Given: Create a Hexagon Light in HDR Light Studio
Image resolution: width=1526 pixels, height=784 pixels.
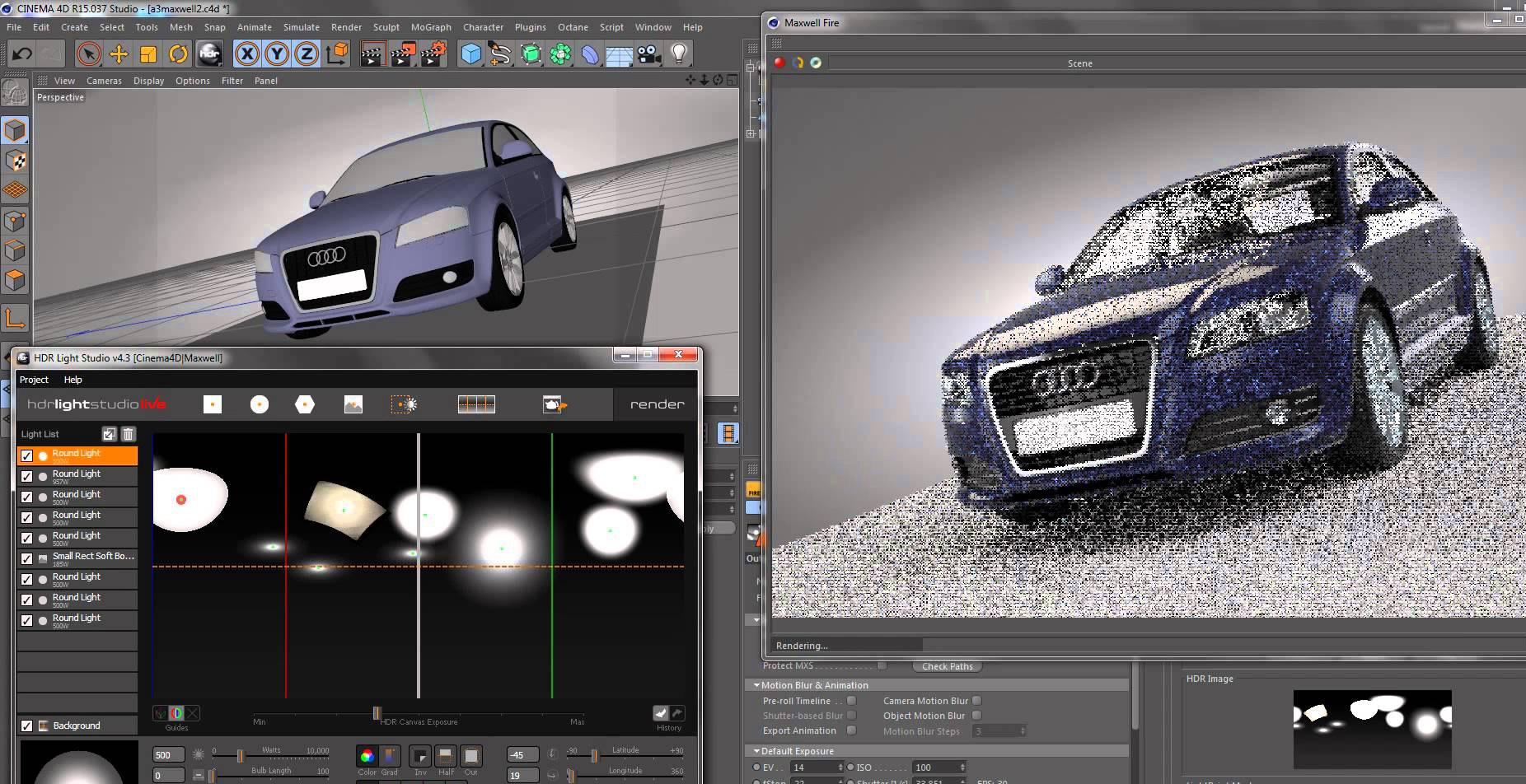Looking at the screenshot, I should tap(306, 404).
